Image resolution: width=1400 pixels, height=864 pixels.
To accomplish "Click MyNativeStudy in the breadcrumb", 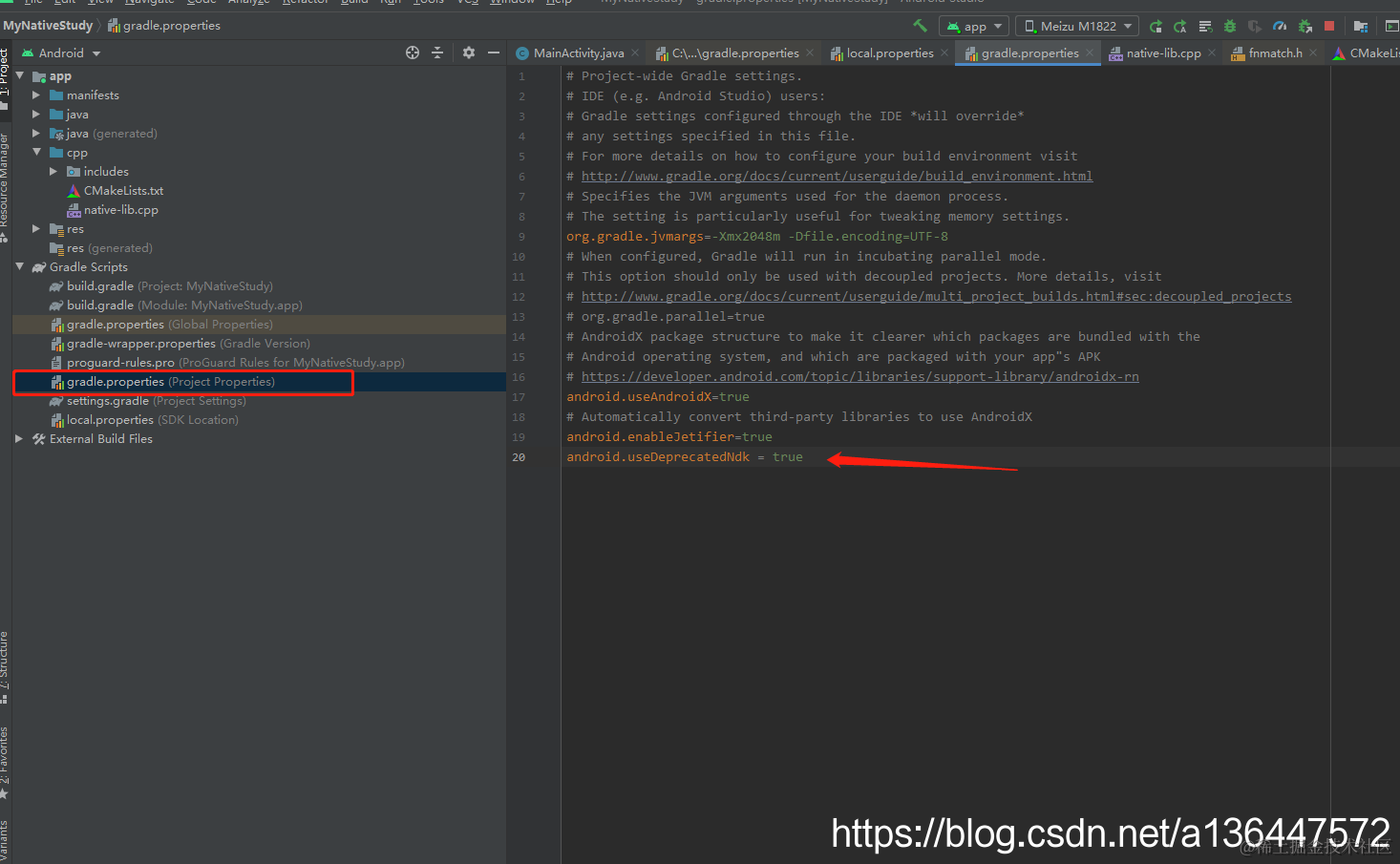I will coord(48,26).
